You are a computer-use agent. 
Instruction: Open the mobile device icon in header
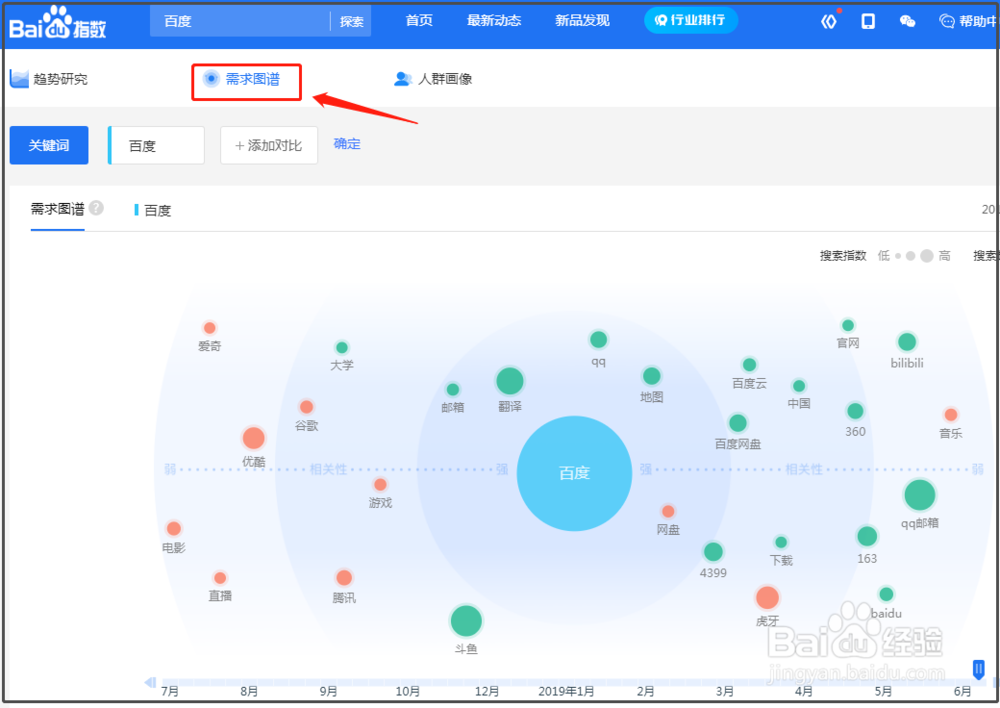[868, 21]
